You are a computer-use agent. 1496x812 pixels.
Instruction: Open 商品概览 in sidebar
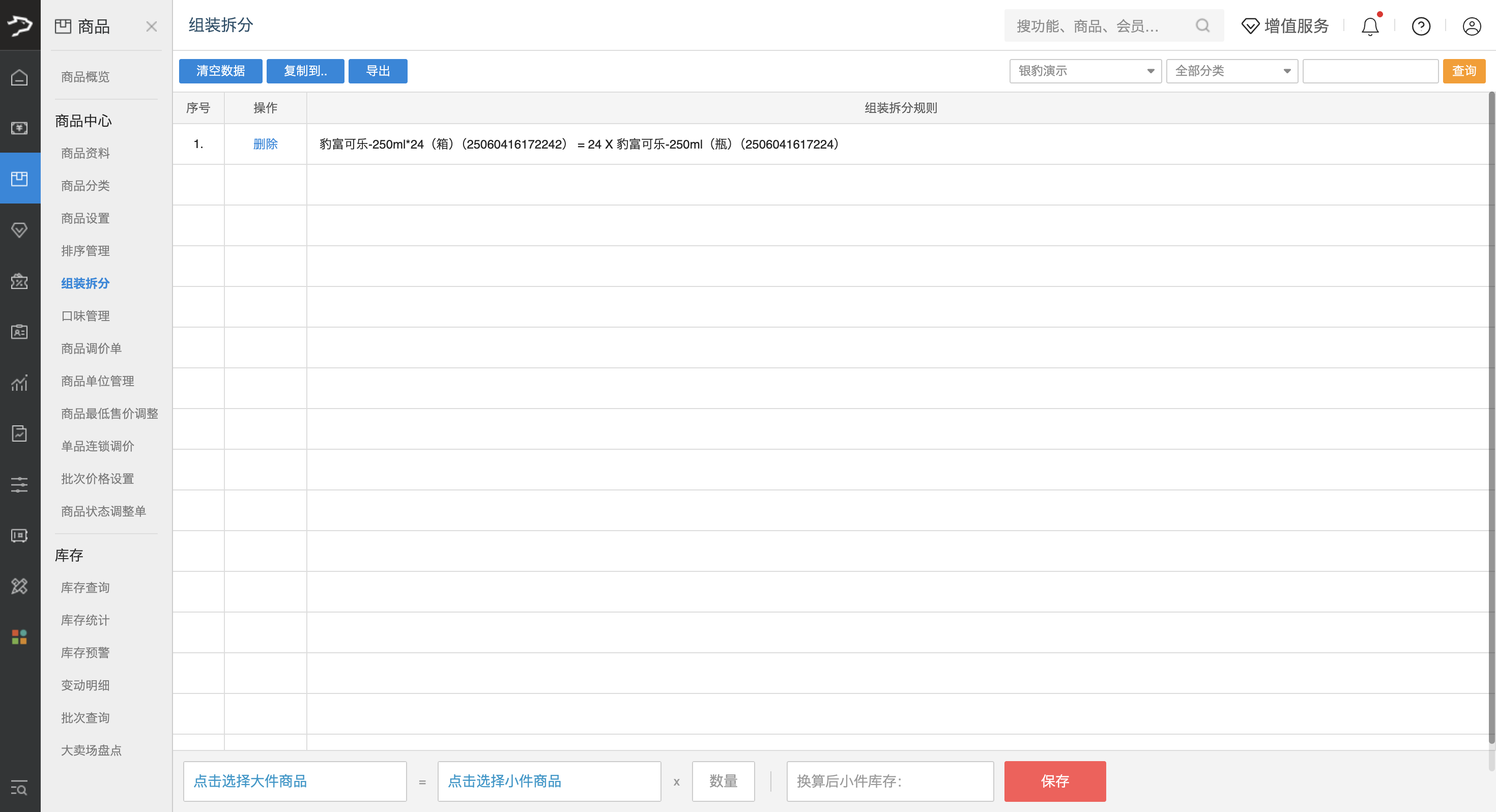click(x=85, y=77)
